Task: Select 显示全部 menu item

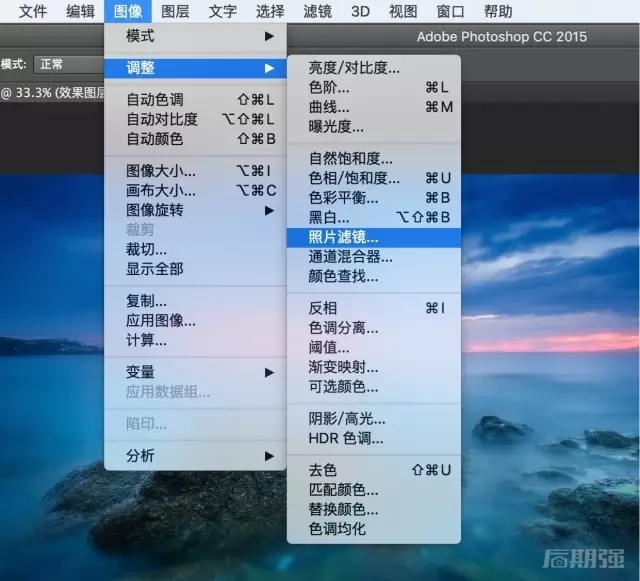Action: tap(196, 269)
